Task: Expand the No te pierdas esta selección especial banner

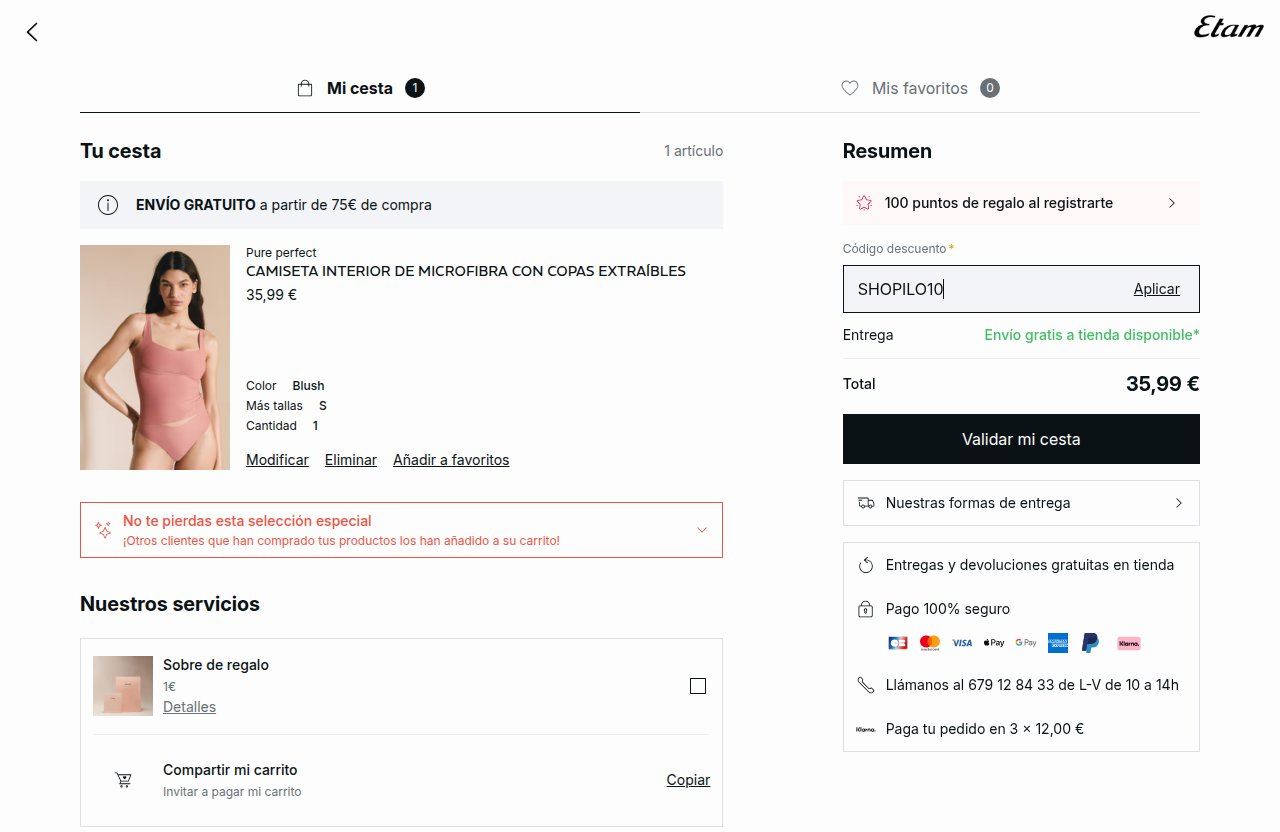Action: (x=401, y=530)
